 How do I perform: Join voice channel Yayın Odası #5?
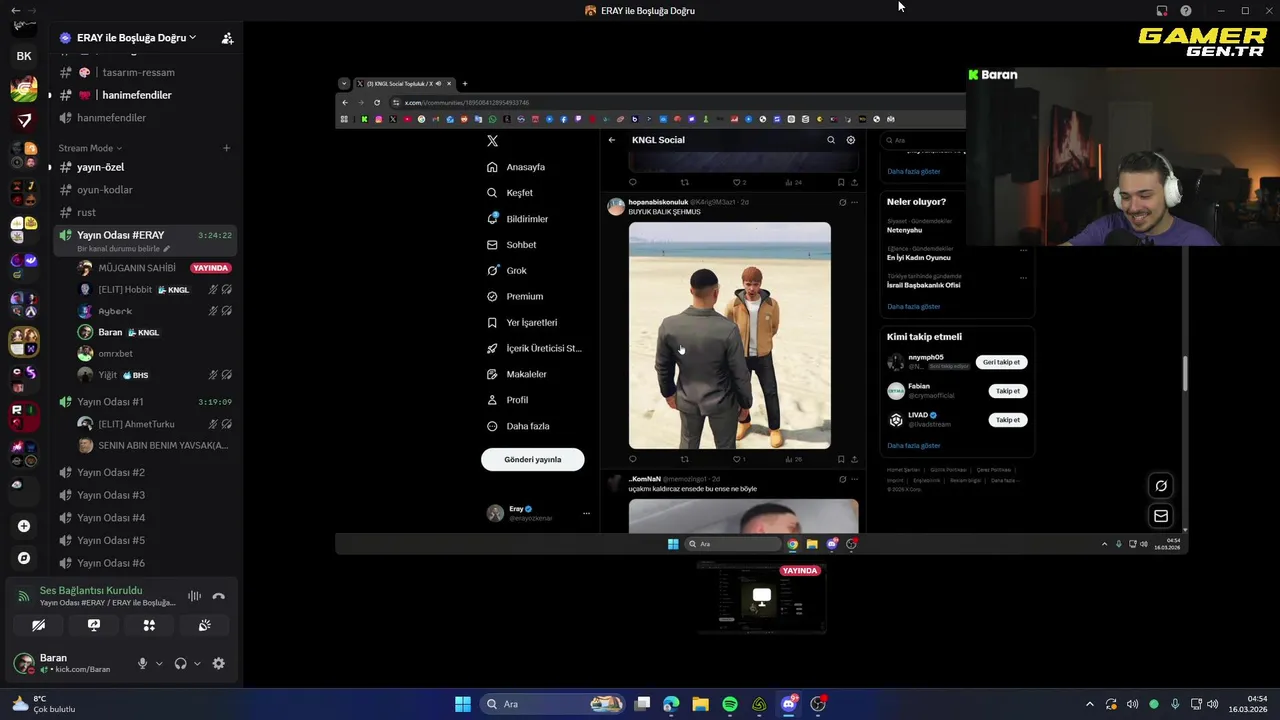click(x=144, y=540)
